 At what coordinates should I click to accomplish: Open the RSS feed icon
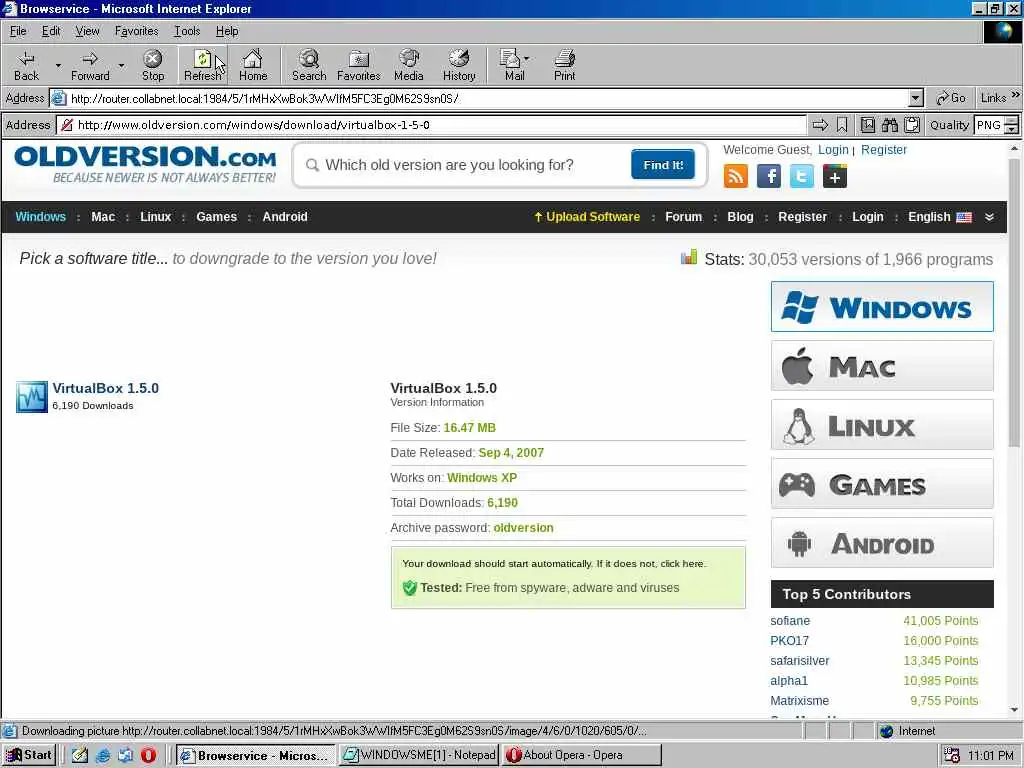pyautogui.click(x=735, y=176)
